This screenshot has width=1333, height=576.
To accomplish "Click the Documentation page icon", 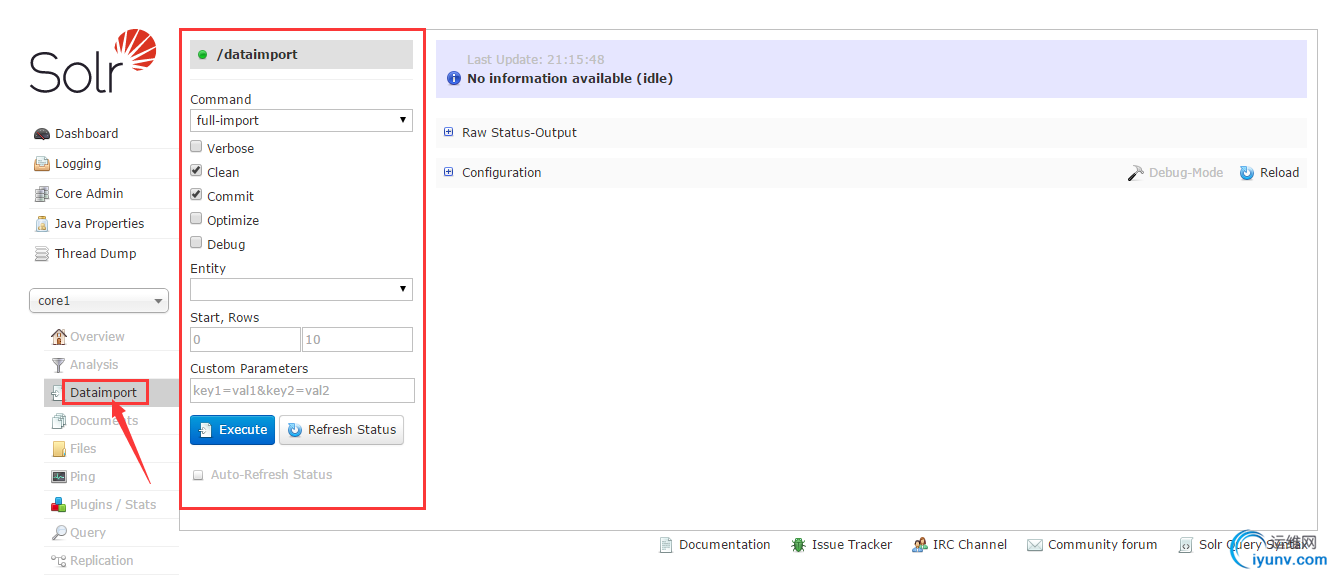I will click(x=666, y=545).
